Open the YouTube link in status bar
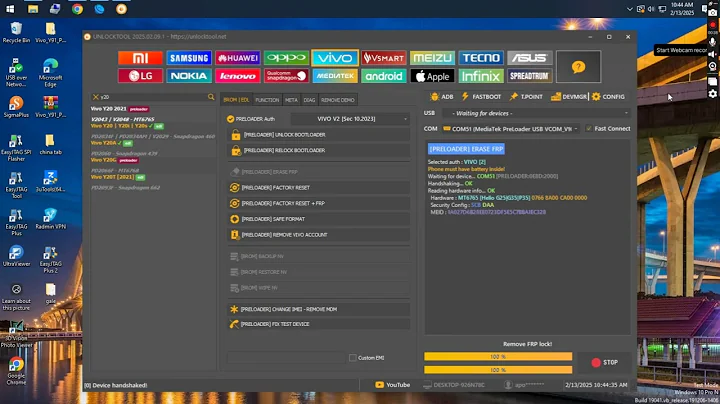The image size is (720, 404). [x=393, y=385]
